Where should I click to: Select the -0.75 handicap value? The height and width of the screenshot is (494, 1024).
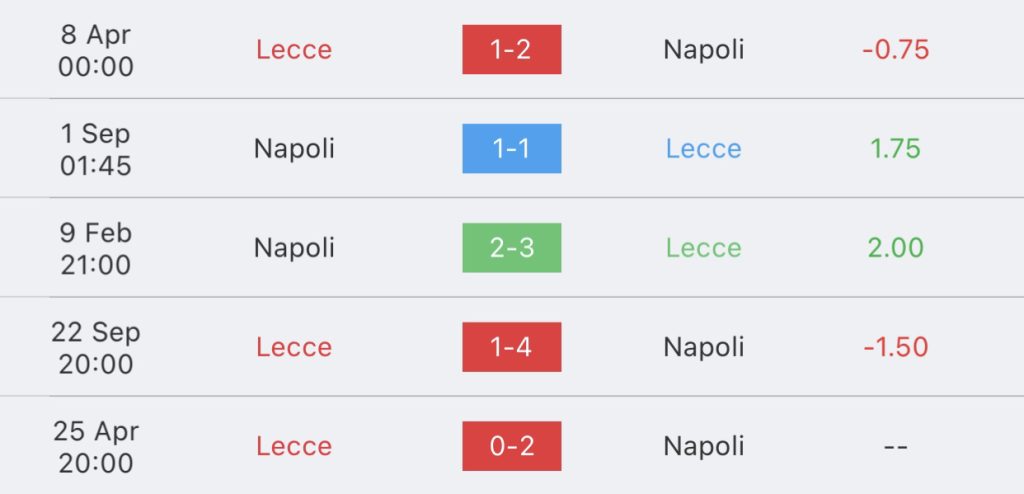pyautogui.click(x=895, y=50)
